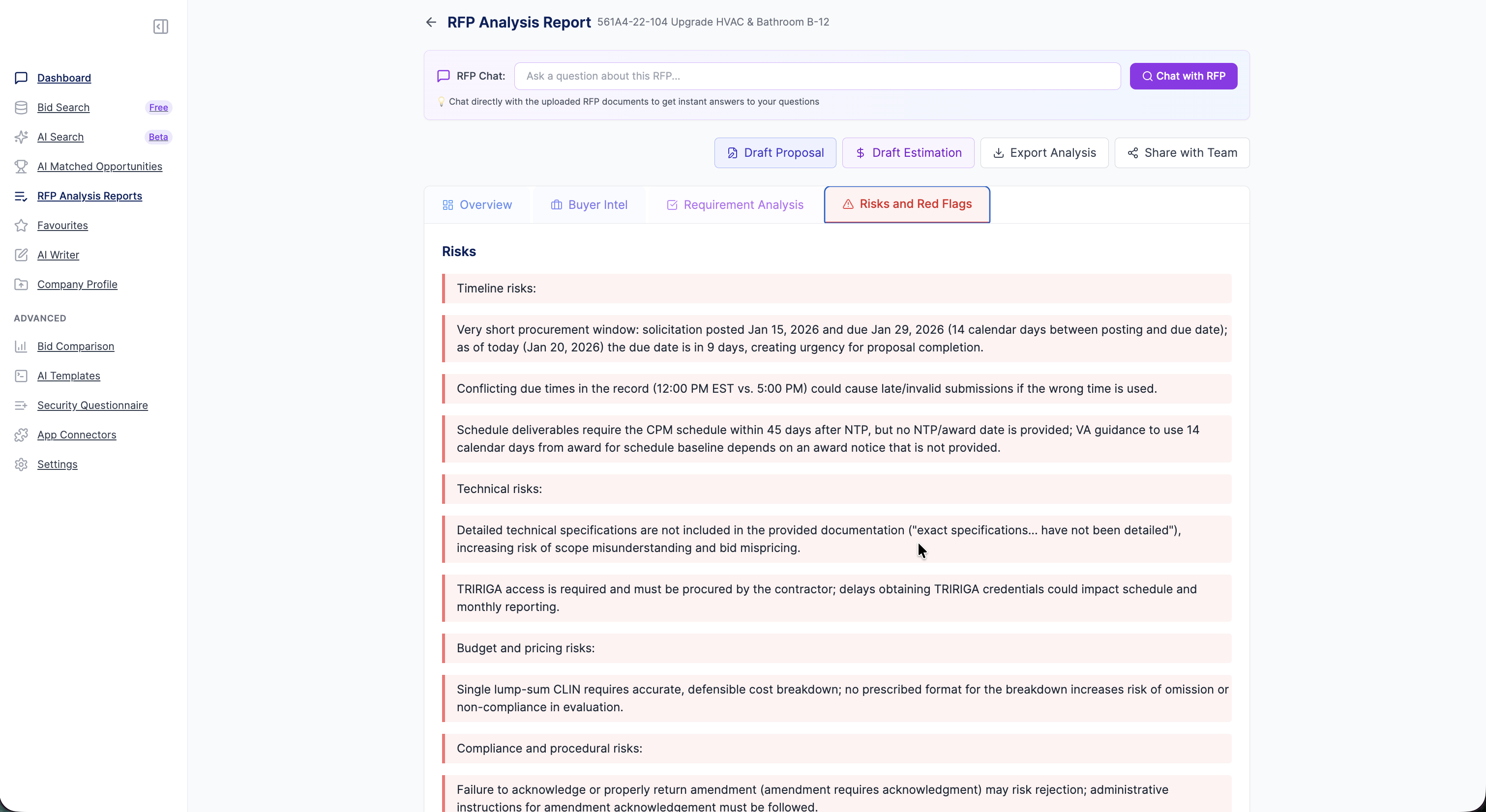Click the Free badge next to Bid Search
The height and width of the screenshot is (812, 1486).
point(159,107)
